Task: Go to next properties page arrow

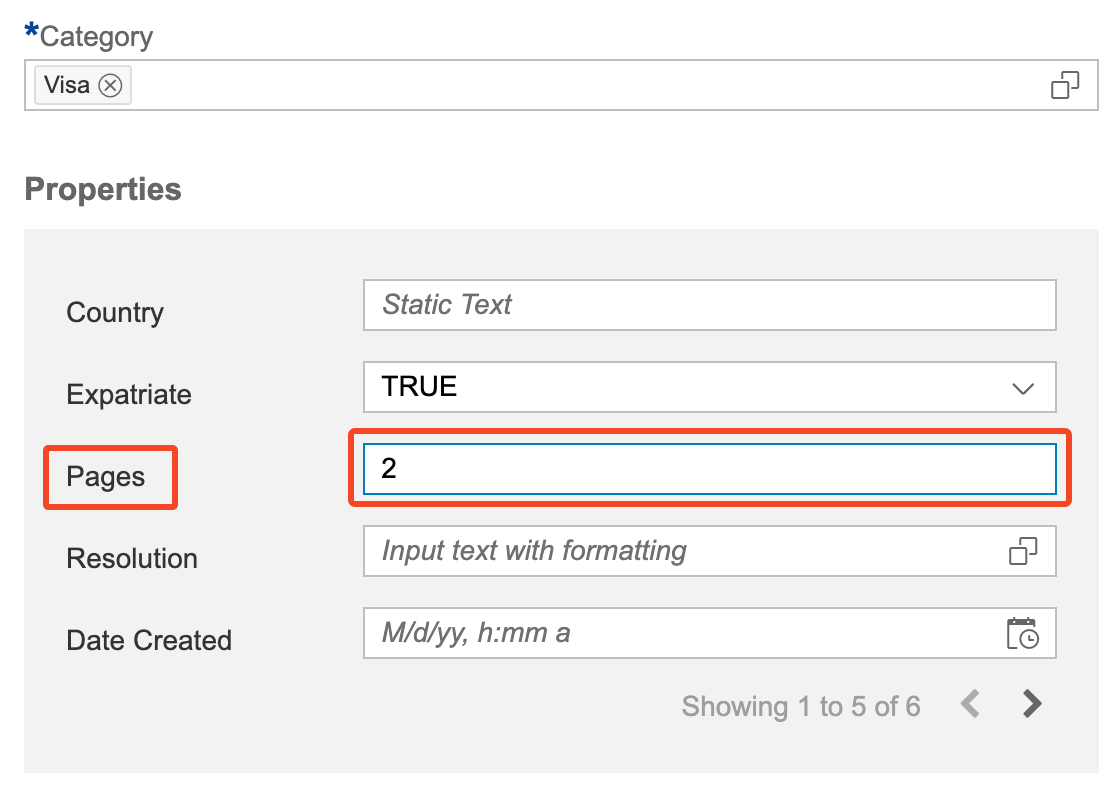Action: [x=1032, y=705]
